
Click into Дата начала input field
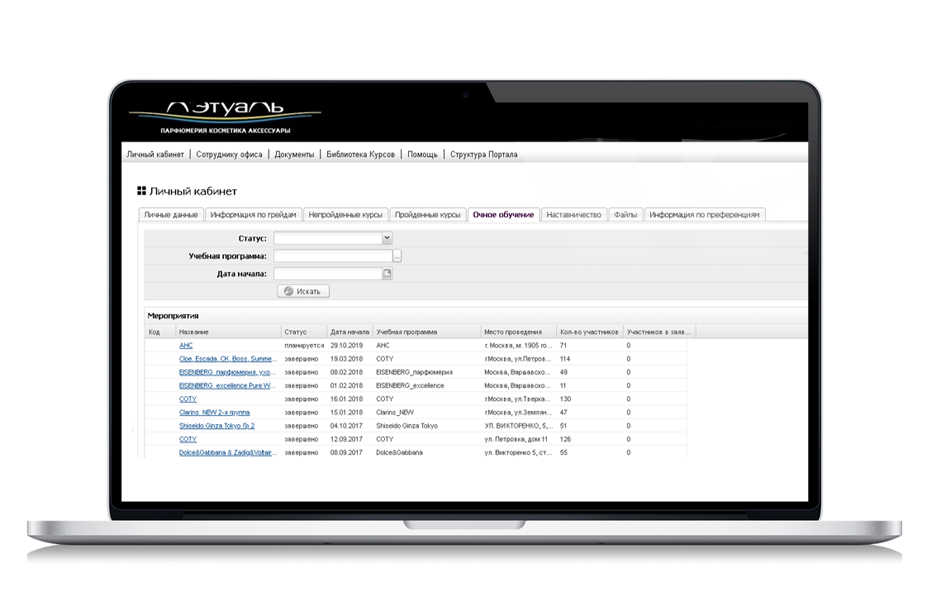click(x=328, y=273)
